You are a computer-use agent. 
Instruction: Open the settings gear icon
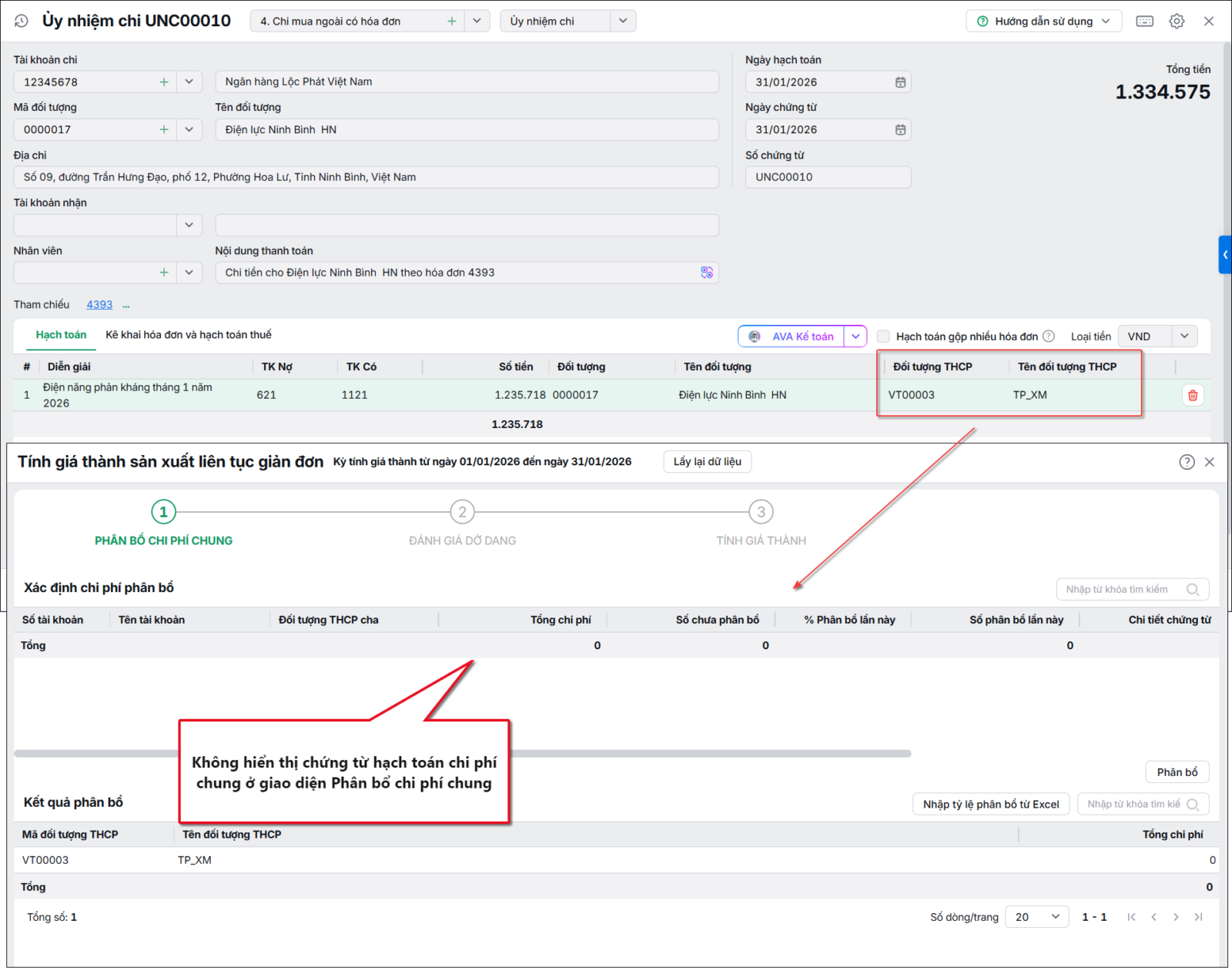click(1177, 22)
